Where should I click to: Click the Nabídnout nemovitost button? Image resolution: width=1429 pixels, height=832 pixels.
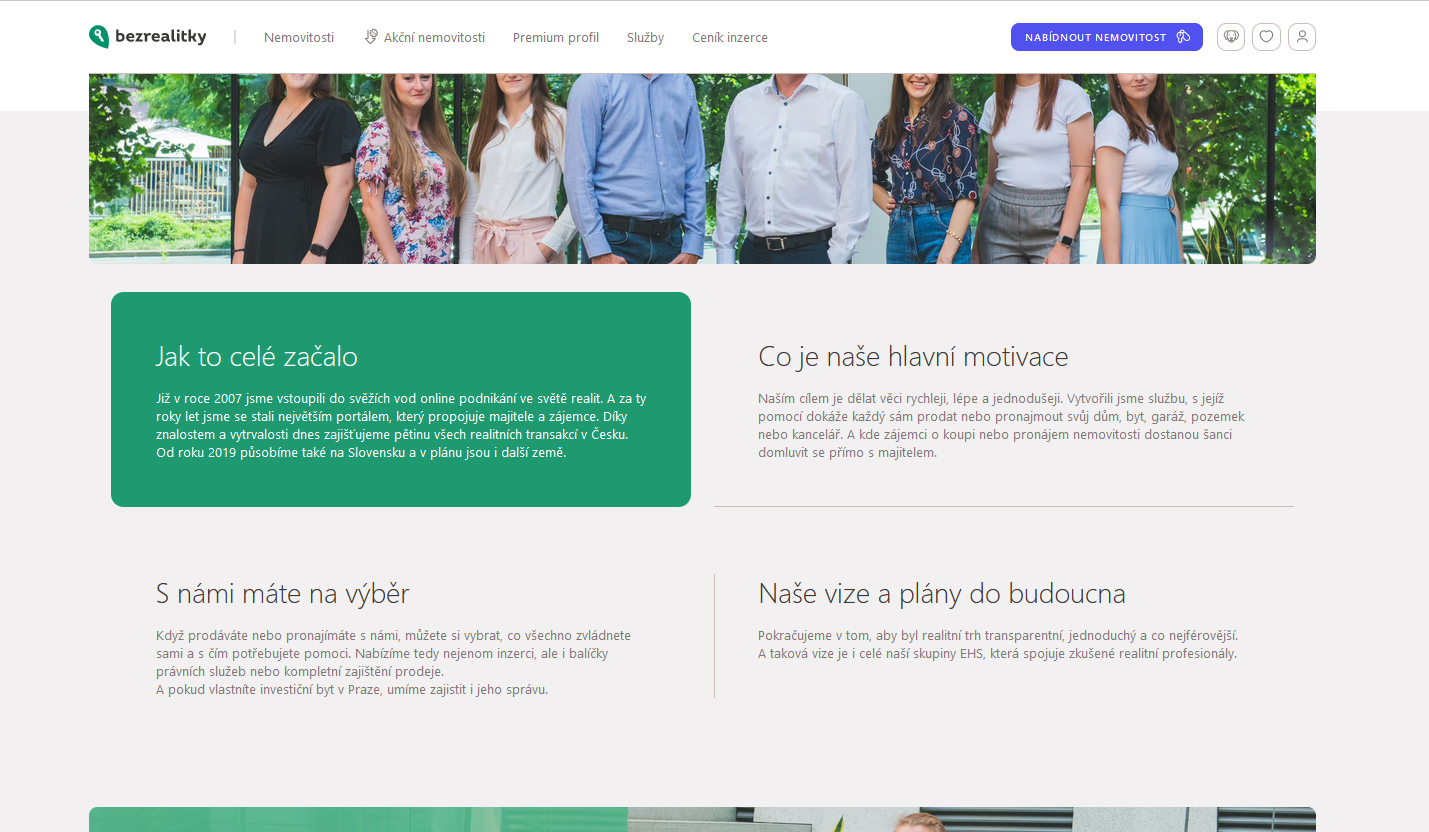pyautogui.click(x=1107, y=37)
